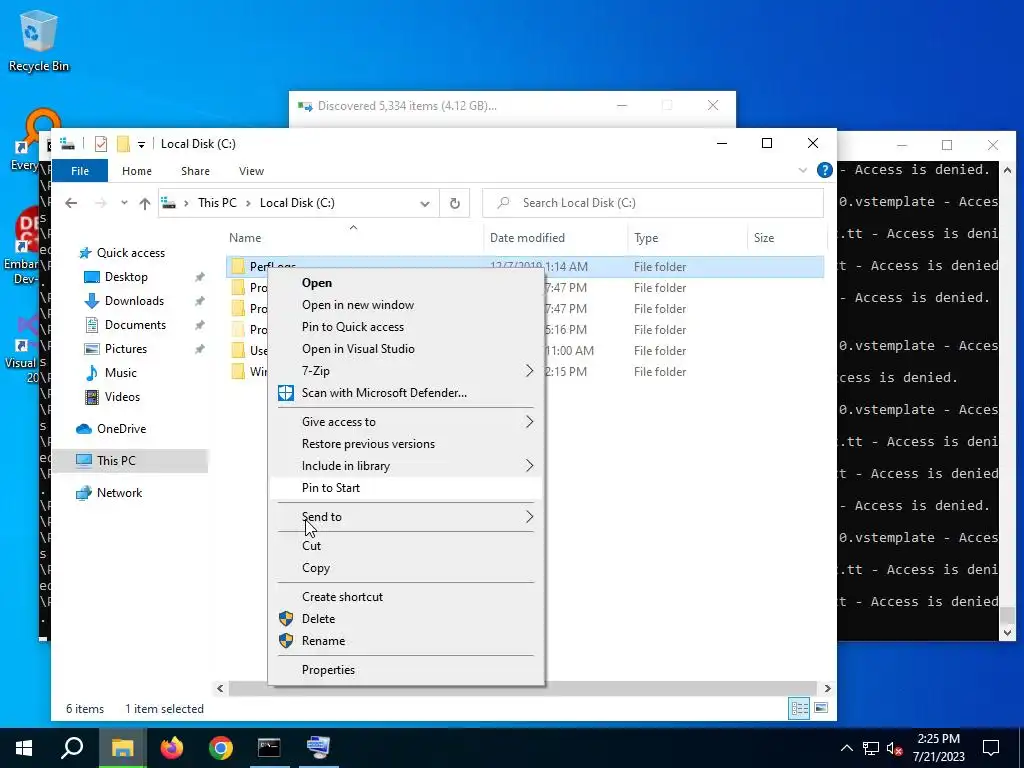The height and width of the screenshot is (768, 1024).
Task: Click the Properties icon in title bar
Action: coord(101,144)
